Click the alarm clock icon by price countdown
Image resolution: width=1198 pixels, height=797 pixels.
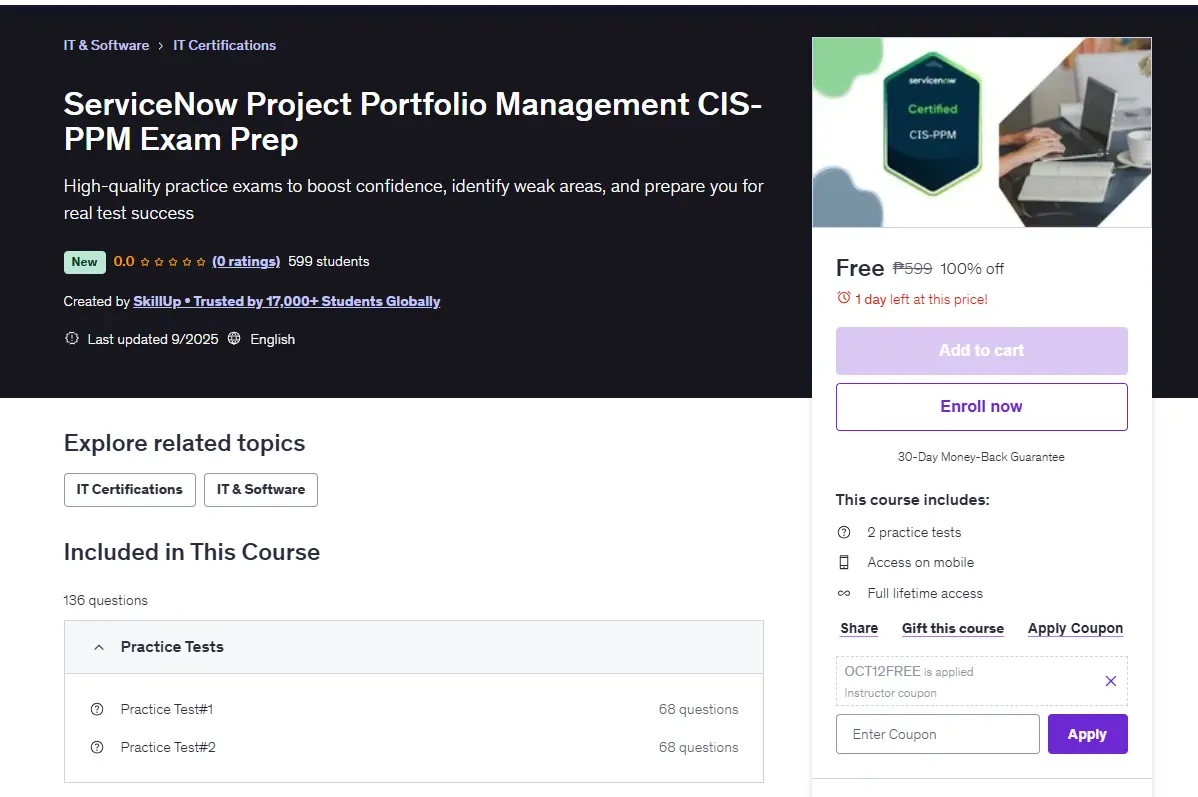pyautogui.click(x=843, y=298)
